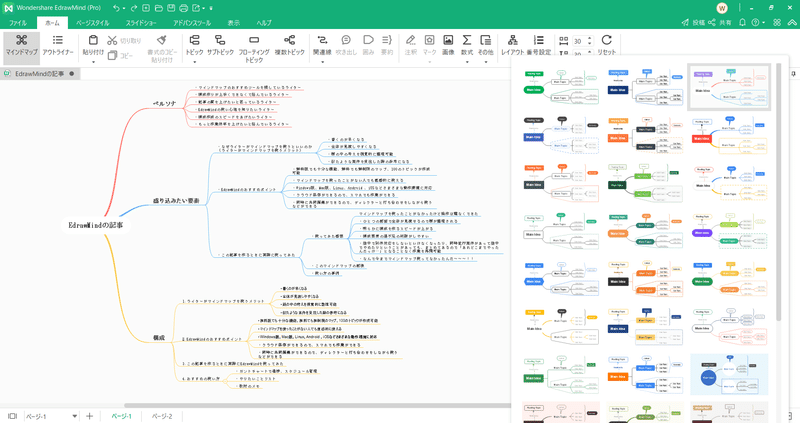Open the その他 more insert options
This screenshot has width=800, height=423.
tap(486, 44)
